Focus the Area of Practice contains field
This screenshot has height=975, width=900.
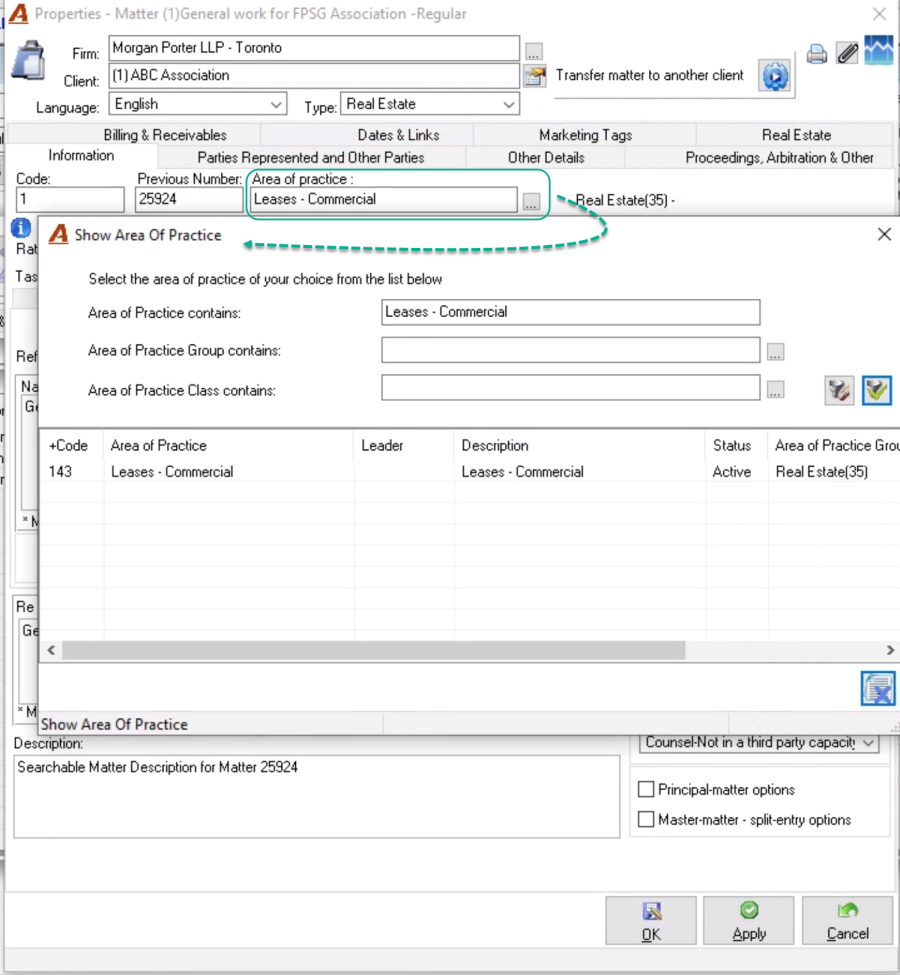click(570, 312)
